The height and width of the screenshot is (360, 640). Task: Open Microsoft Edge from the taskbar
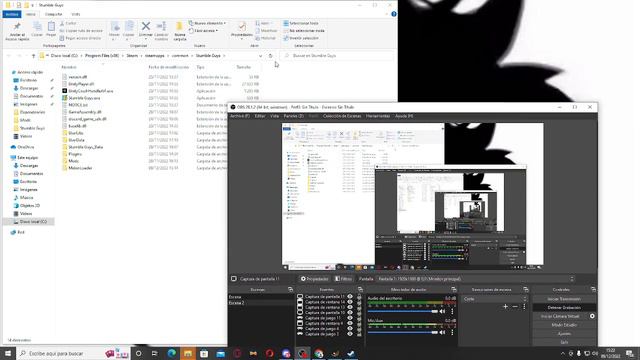click(172, 353)
